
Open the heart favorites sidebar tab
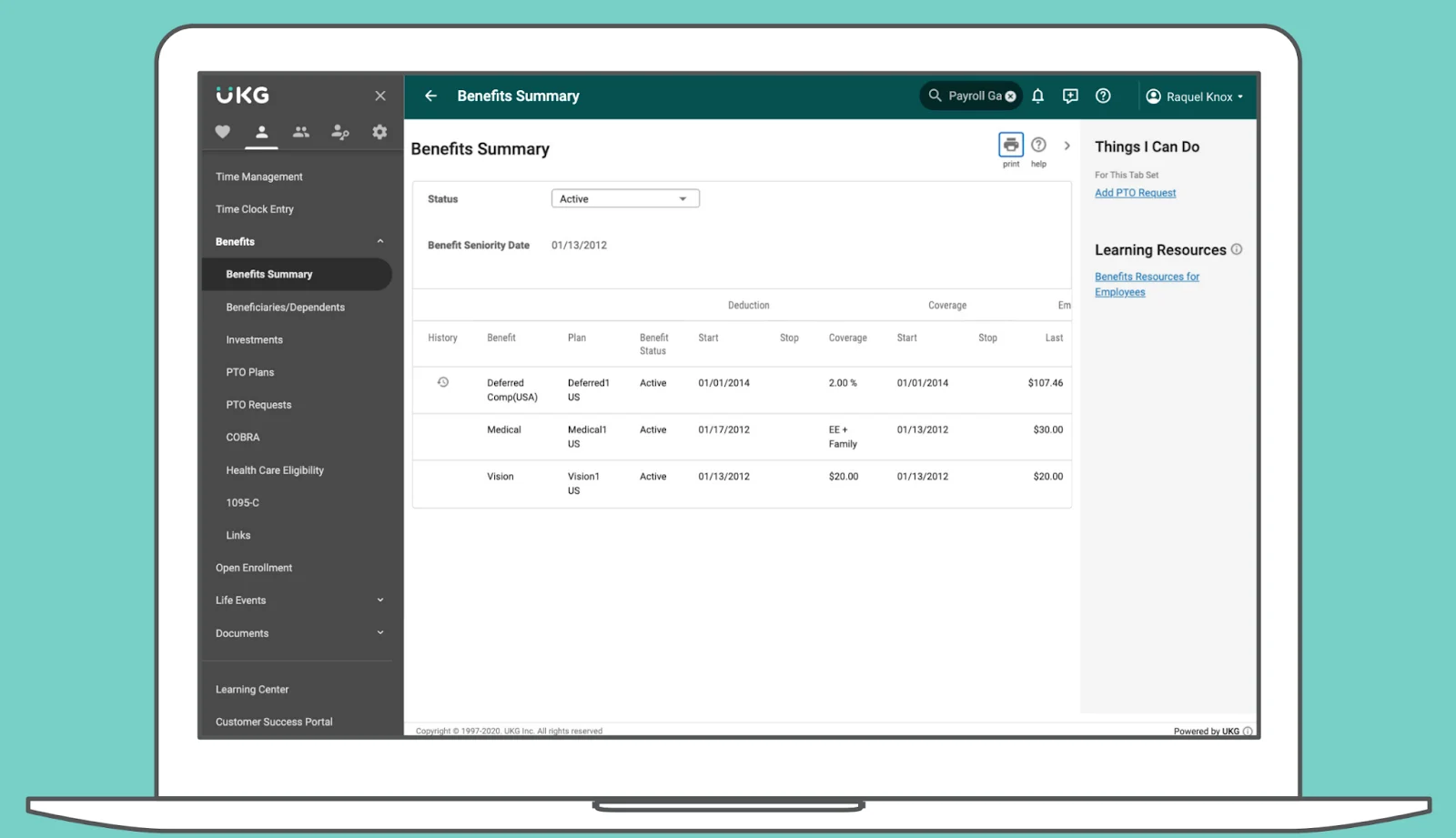pos(222,132)
